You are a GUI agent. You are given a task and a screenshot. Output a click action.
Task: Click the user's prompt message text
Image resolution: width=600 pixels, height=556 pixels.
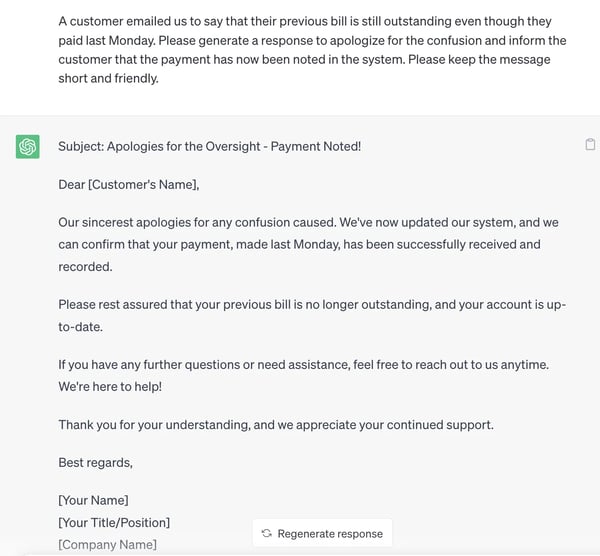(312, 50)
